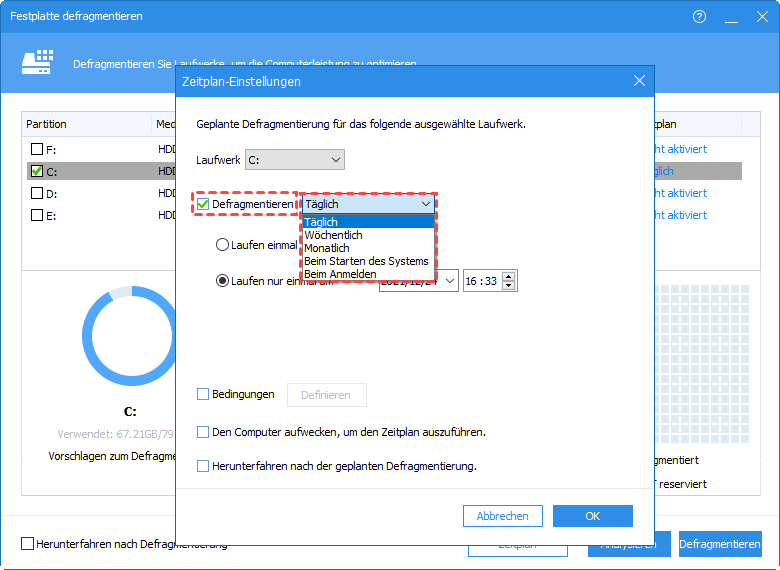
Task: Check the wake computer for schedule option
Action: pyautogui.click(x=204, y=433)
